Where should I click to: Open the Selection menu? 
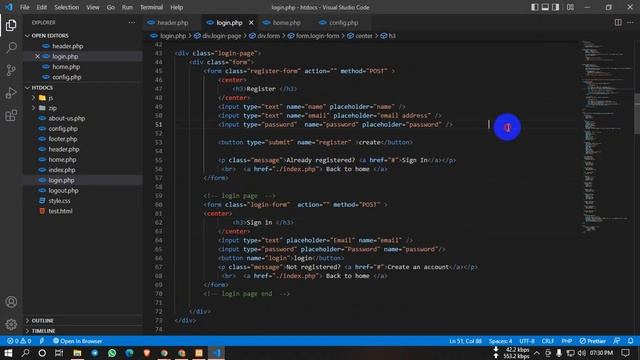[x=67, y=7]
